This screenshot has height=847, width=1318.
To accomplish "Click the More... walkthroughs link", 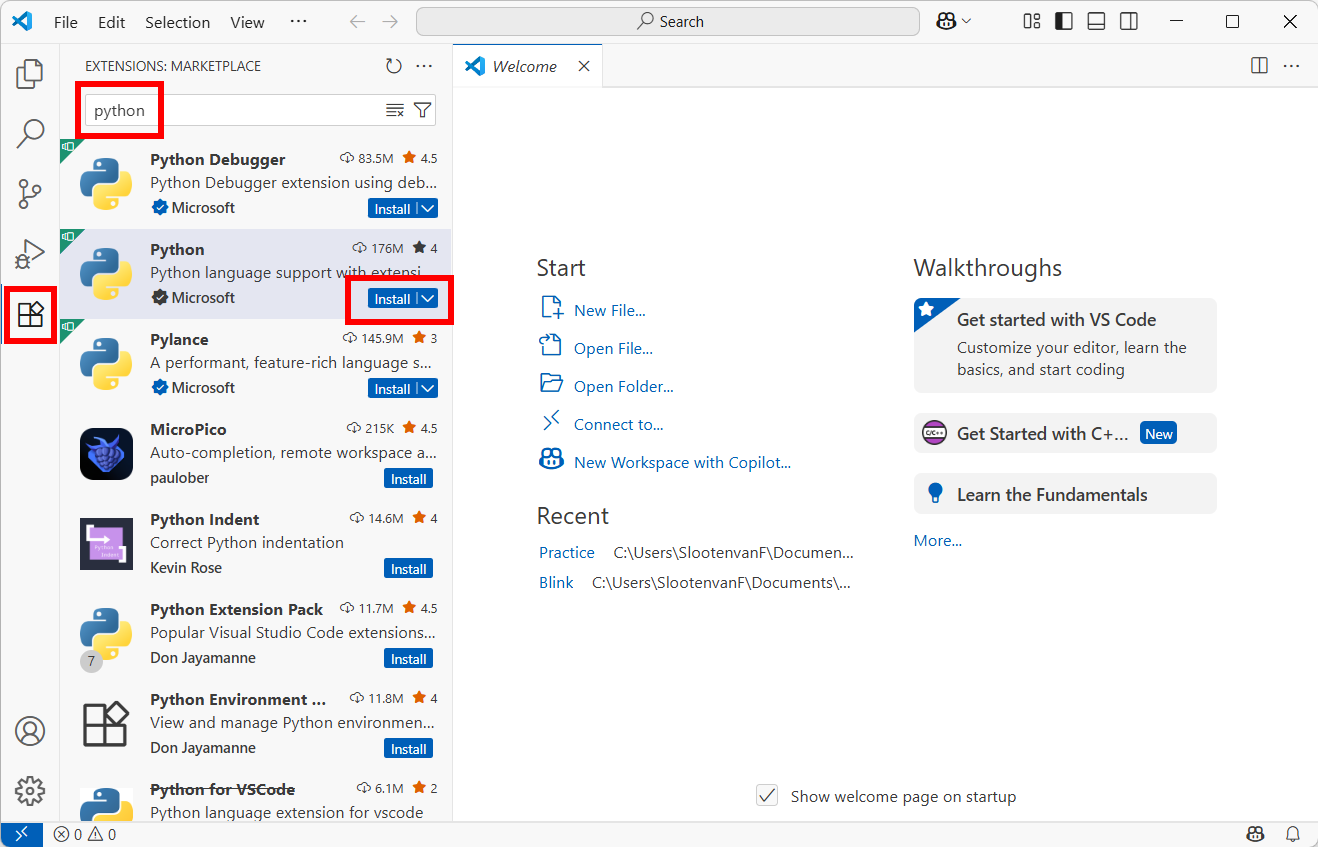I will (938, 540).
